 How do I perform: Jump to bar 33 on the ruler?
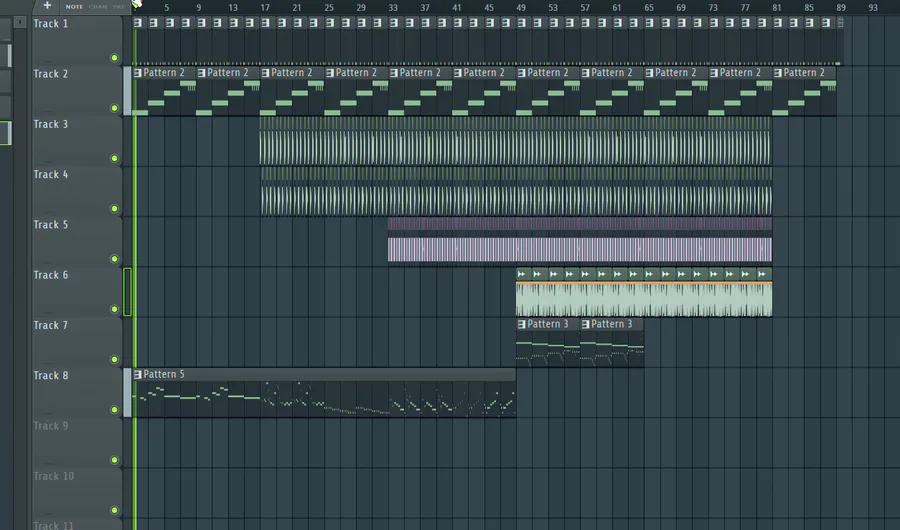[393, 7]
